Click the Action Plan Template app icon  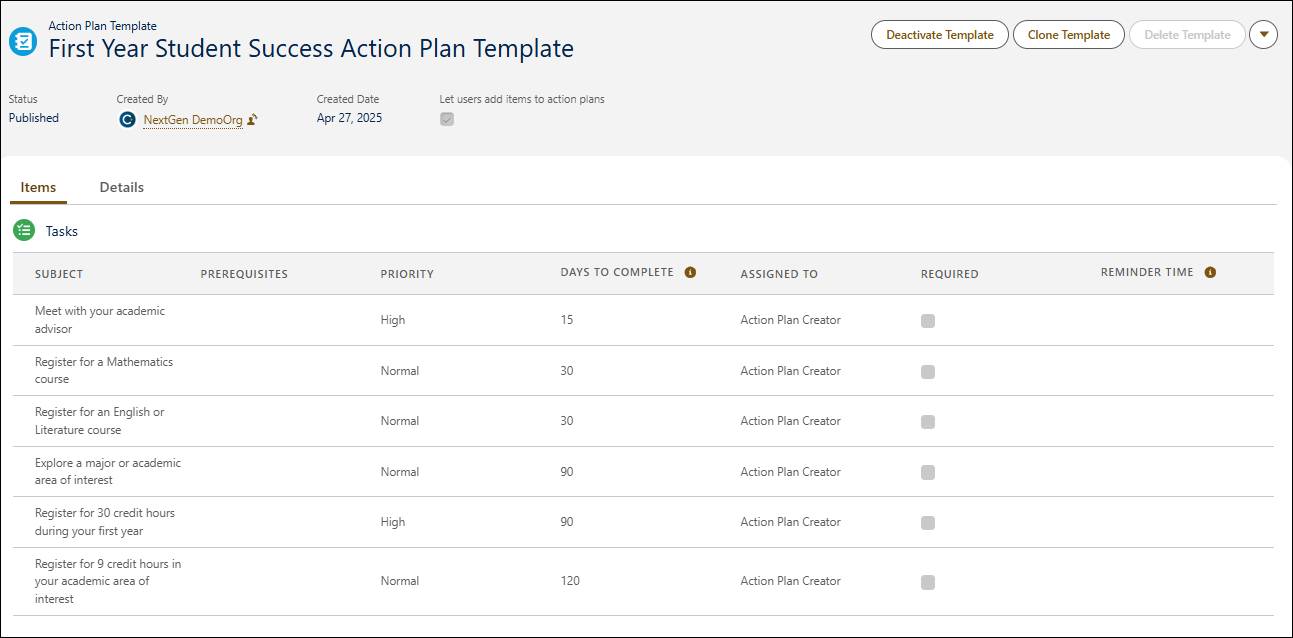tap(22, 41)
